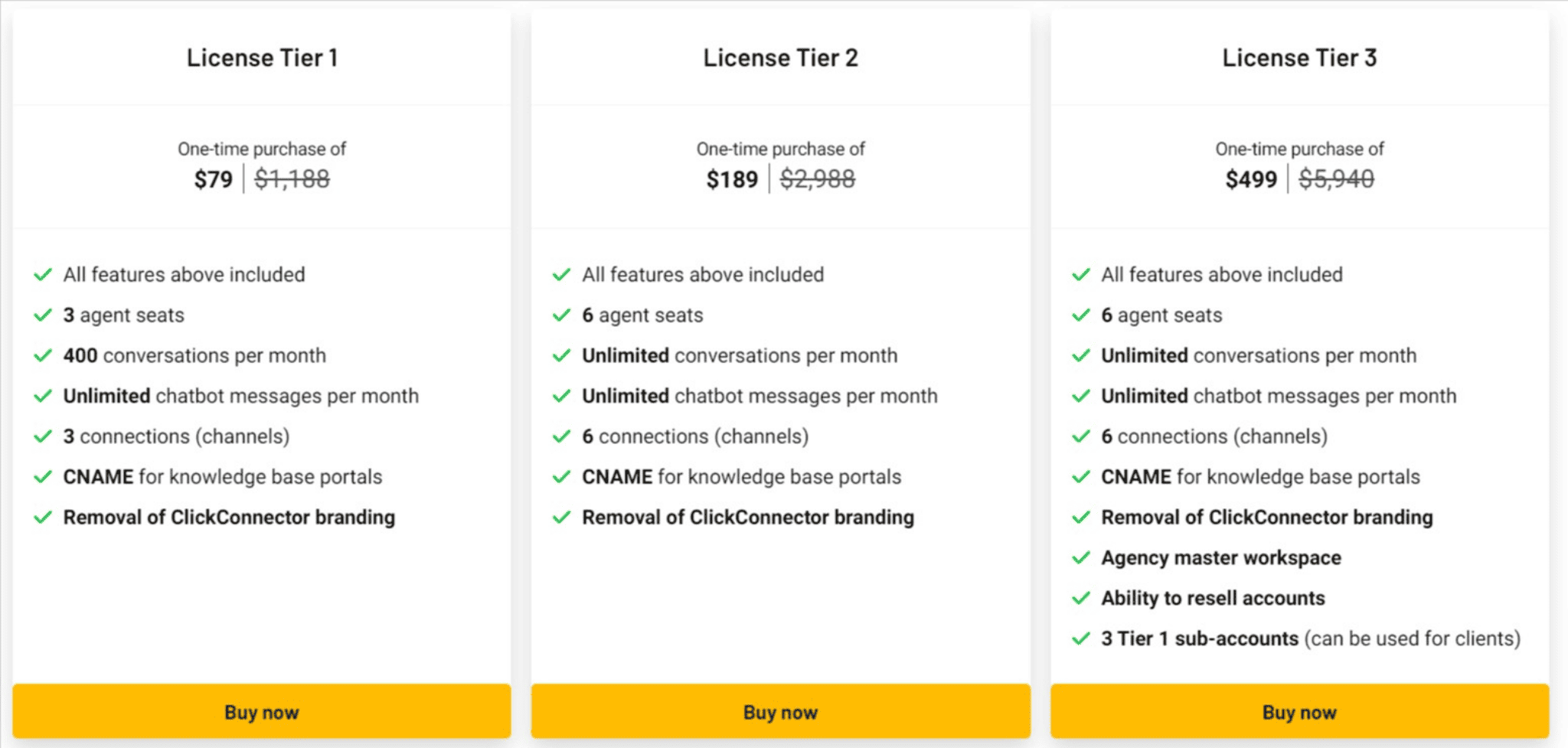Click the $79 price in Tier 1

click(x=213, y=179)
